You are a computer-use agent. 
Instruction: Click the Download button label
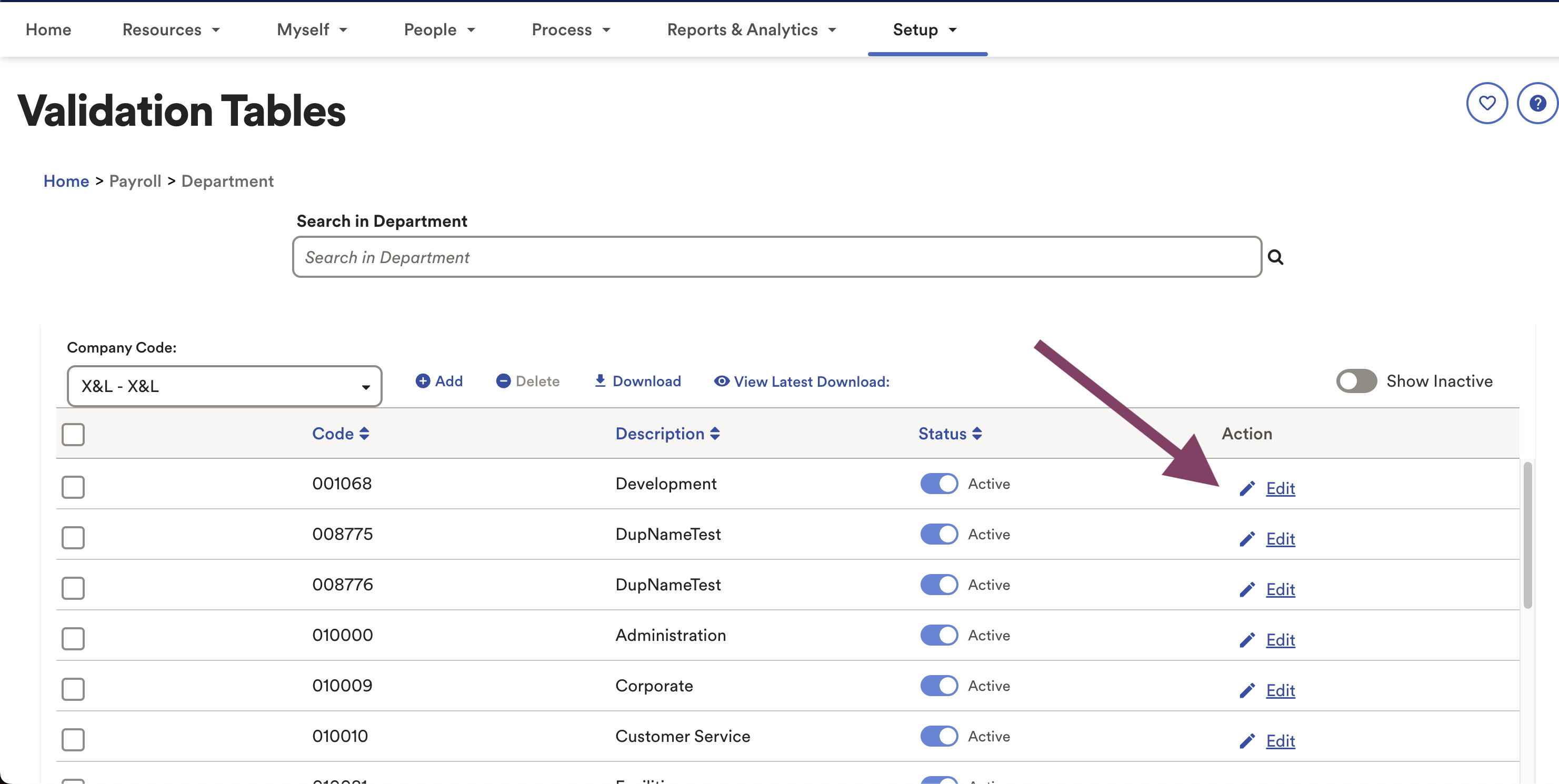(x=647, y=381)
